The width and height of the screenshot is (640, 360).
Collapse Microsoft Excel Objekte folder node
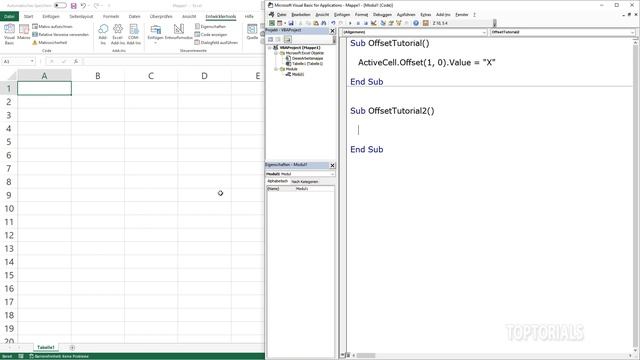click(x=276, y=53)
